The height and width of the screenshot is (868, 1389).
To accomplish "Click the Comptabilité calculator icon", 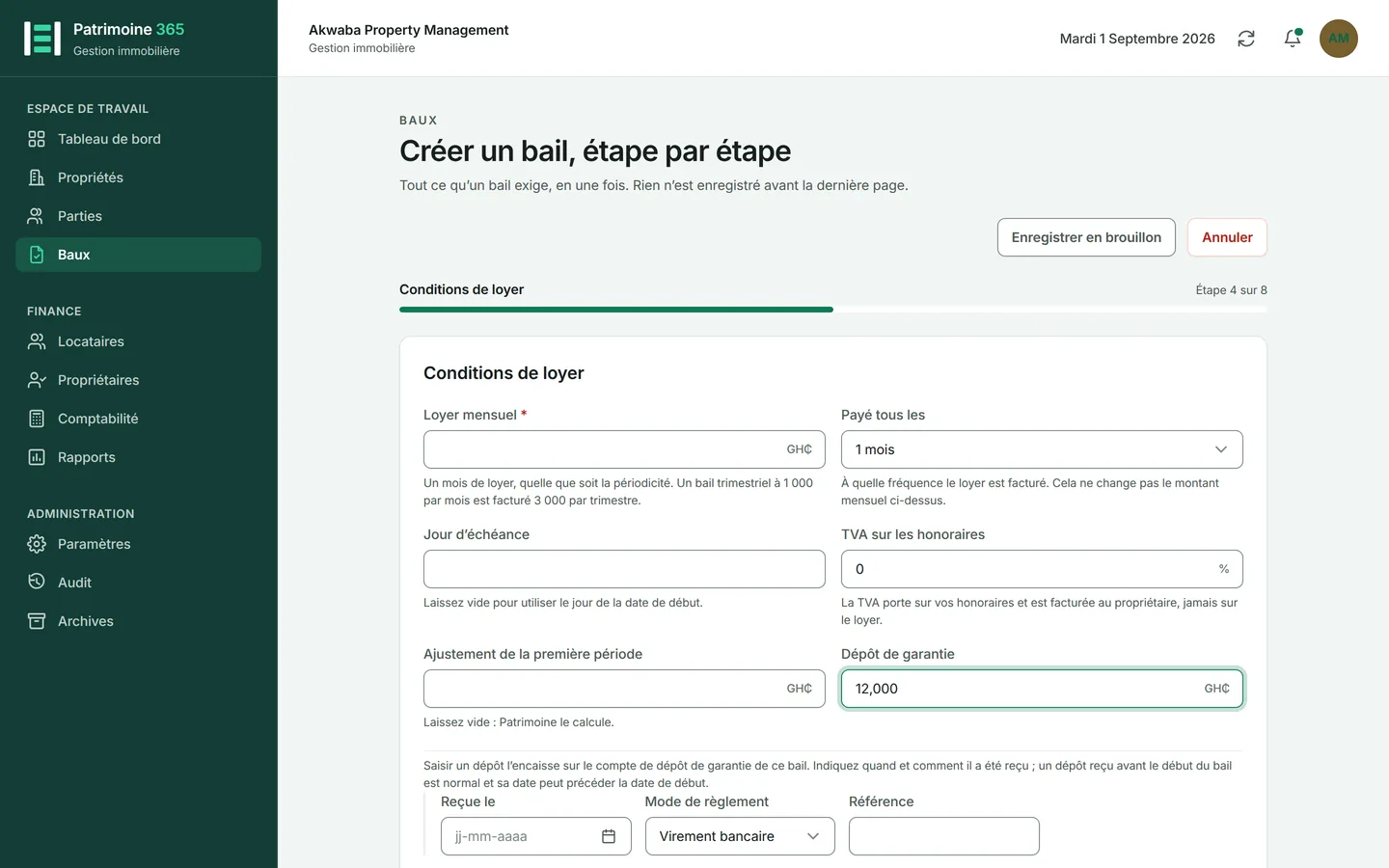I will (37, 419).
